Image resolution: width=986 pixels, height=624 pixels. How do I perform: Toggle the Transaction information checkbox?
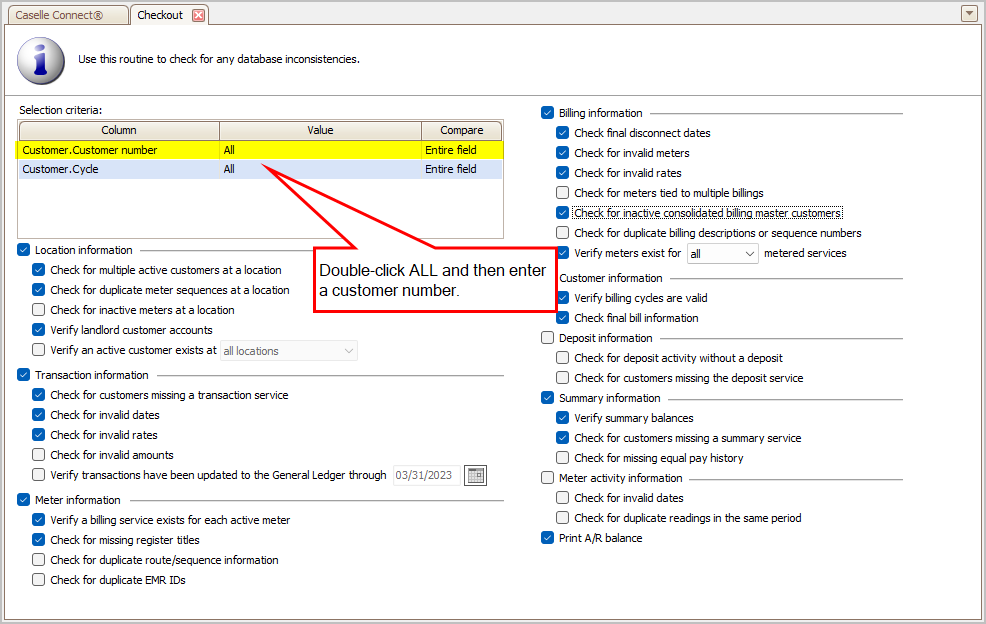point(24,375)
